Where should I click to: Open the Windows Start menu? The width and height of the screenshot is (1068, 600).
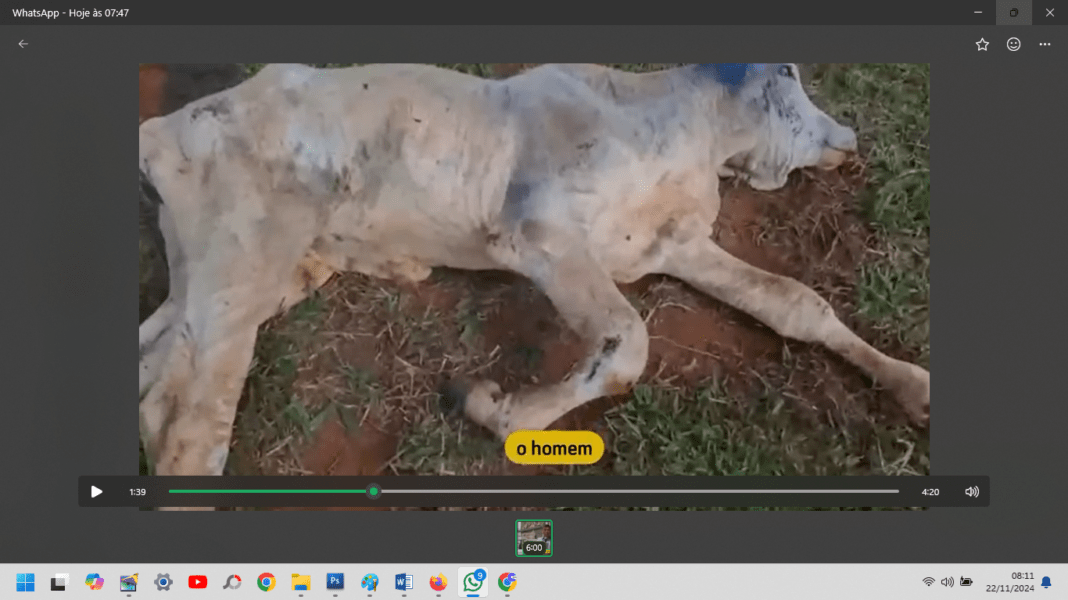point(25,582)
